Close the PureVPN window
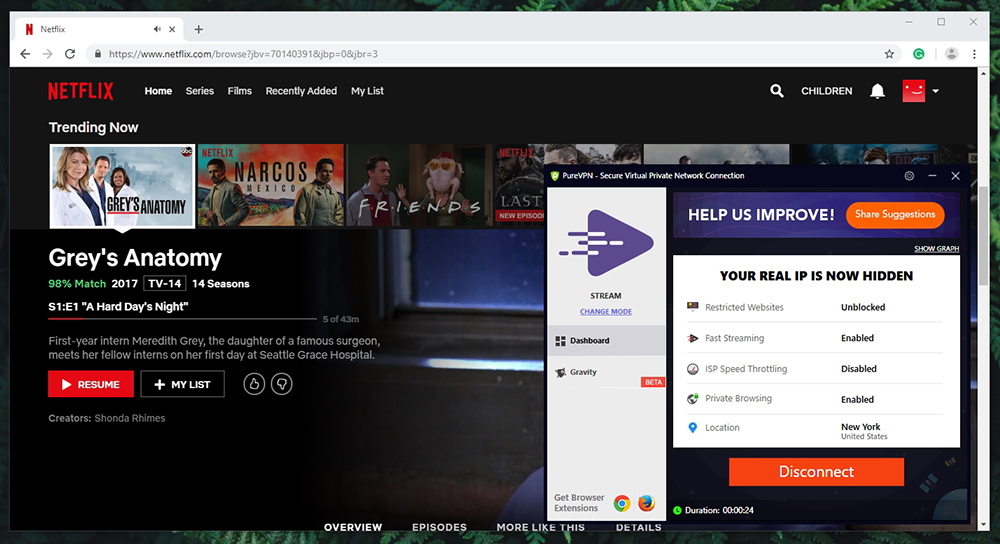Image resolution: width=1000 pixels, height=544 pixels. coord(955,176)
